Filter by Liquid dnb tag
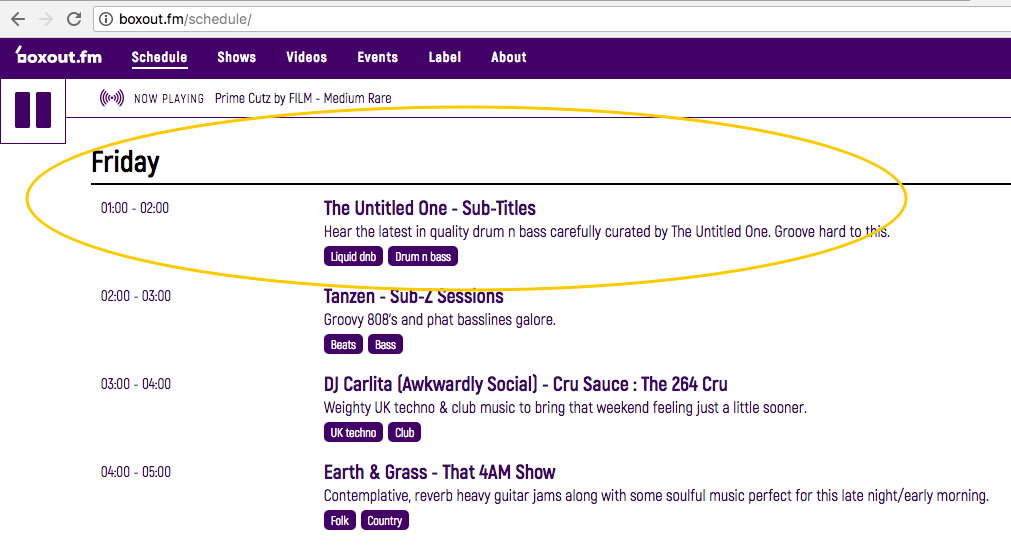Image resolution: width=1011 pixels, height=550 pixels. click(353, 257)
